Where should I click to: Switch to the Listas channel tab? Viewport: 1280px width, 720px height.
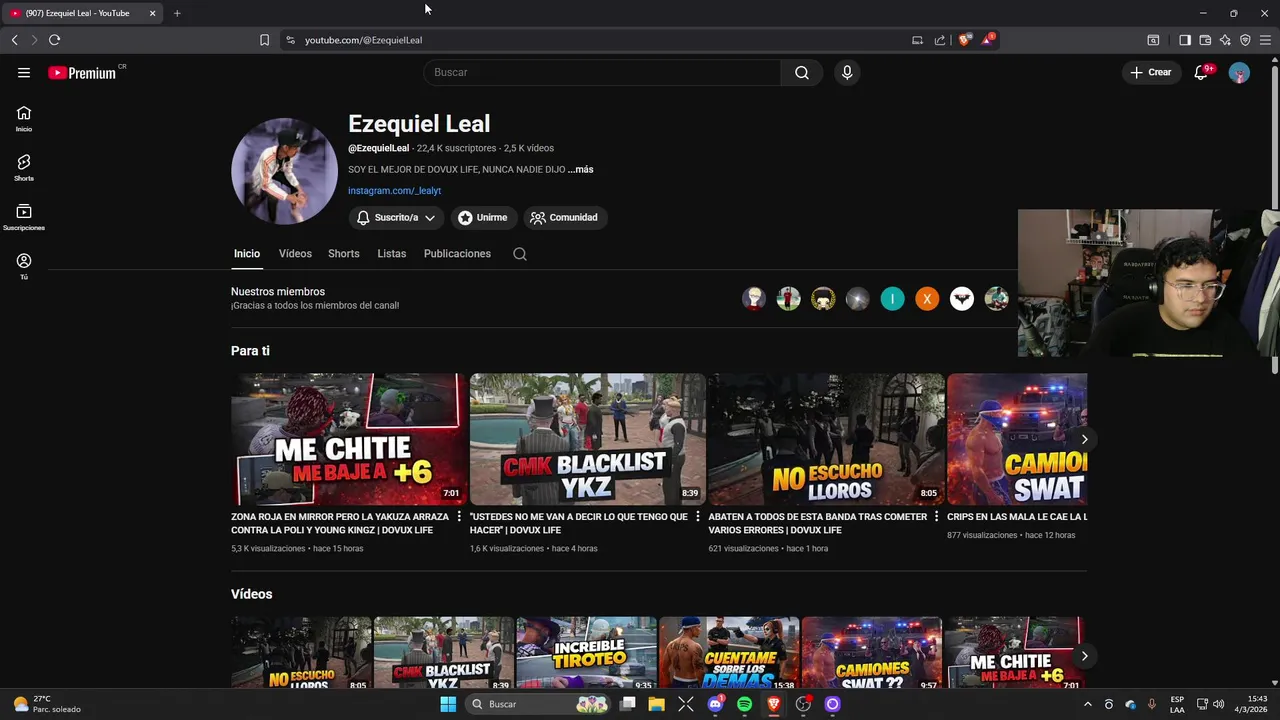coord(392,254)
